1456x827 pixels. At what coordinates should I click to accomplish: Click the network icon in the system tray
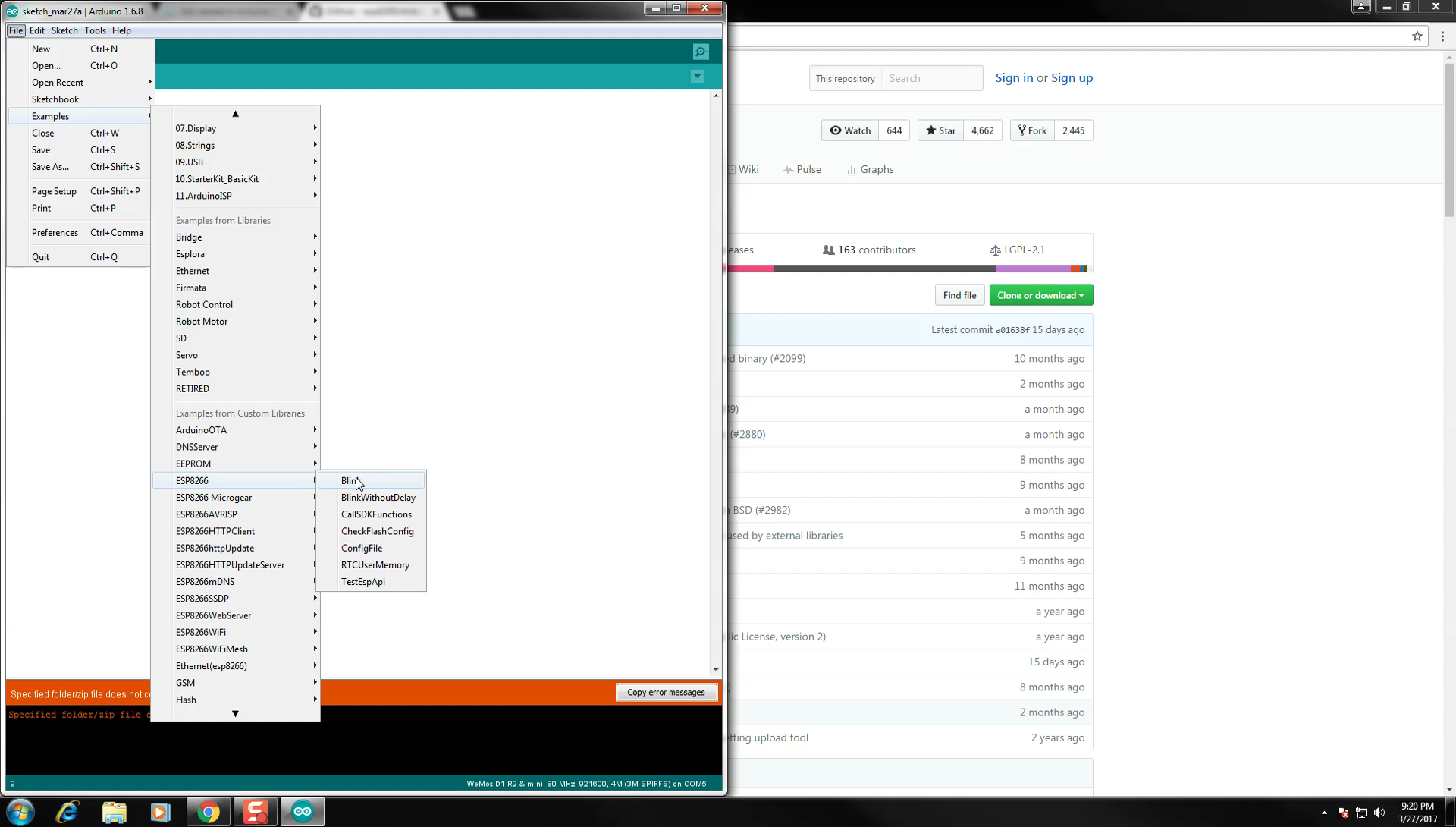point(1361,811)
